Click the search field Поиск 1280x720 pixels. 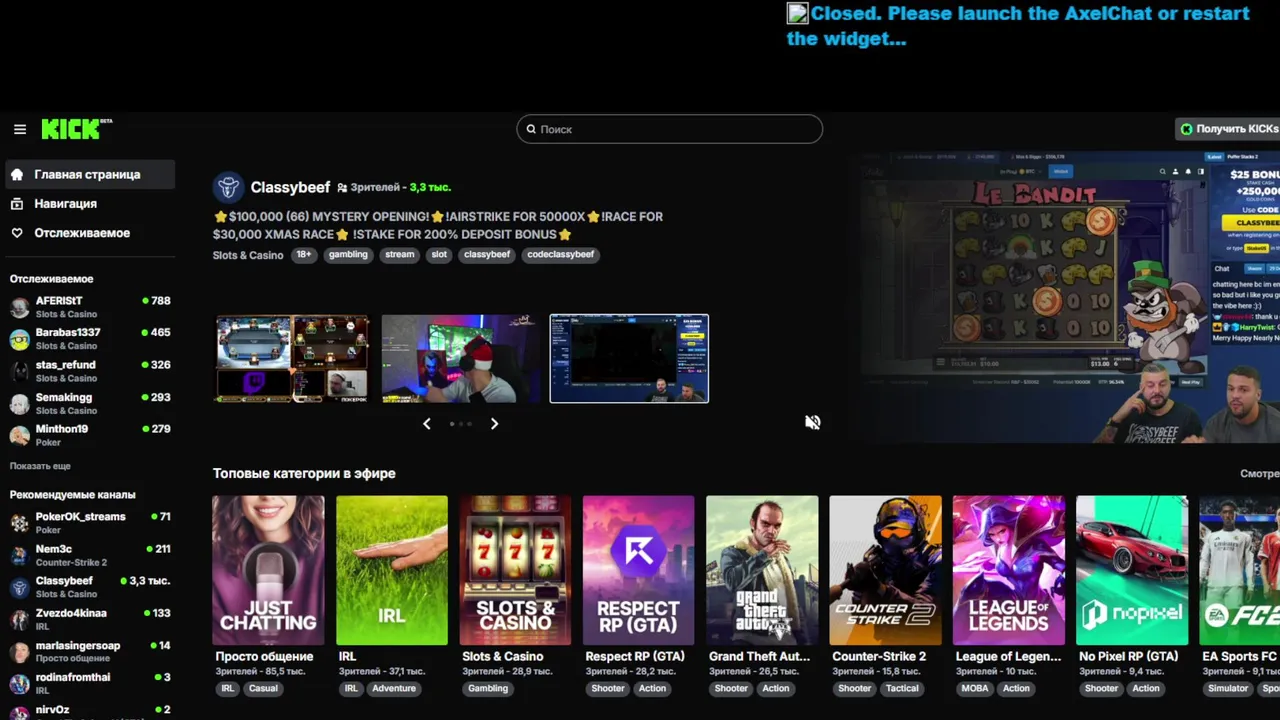(x=670, y=129)
